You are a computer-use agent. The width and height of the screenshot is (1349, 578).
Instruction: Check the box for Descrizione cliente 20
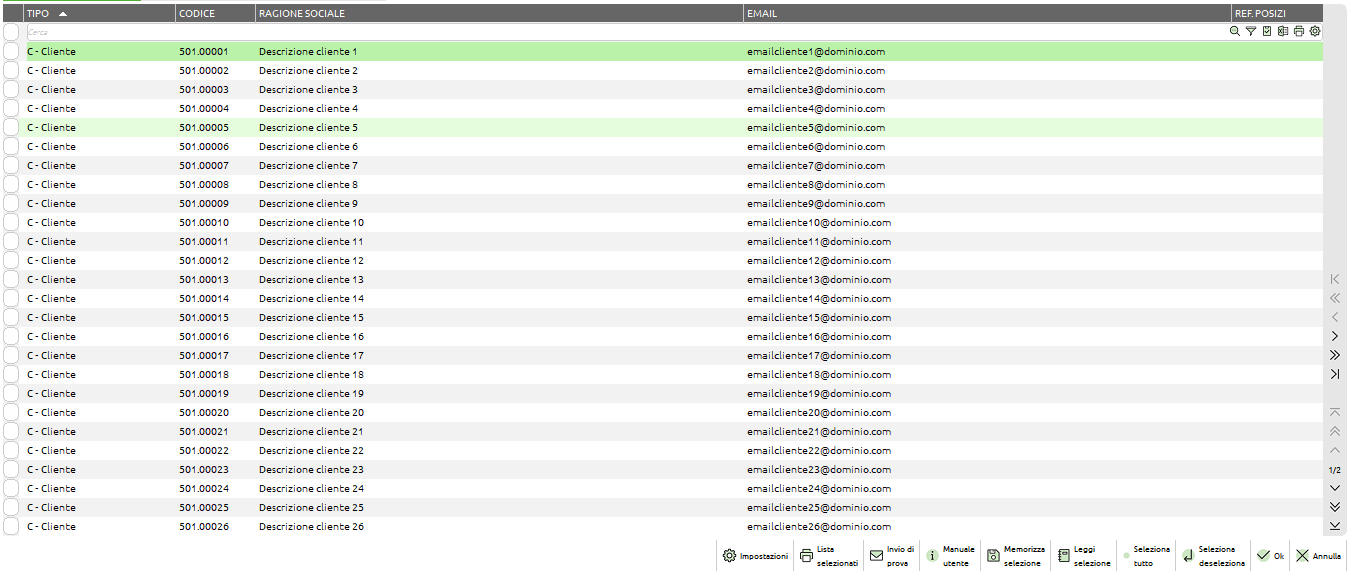point(11,413)
